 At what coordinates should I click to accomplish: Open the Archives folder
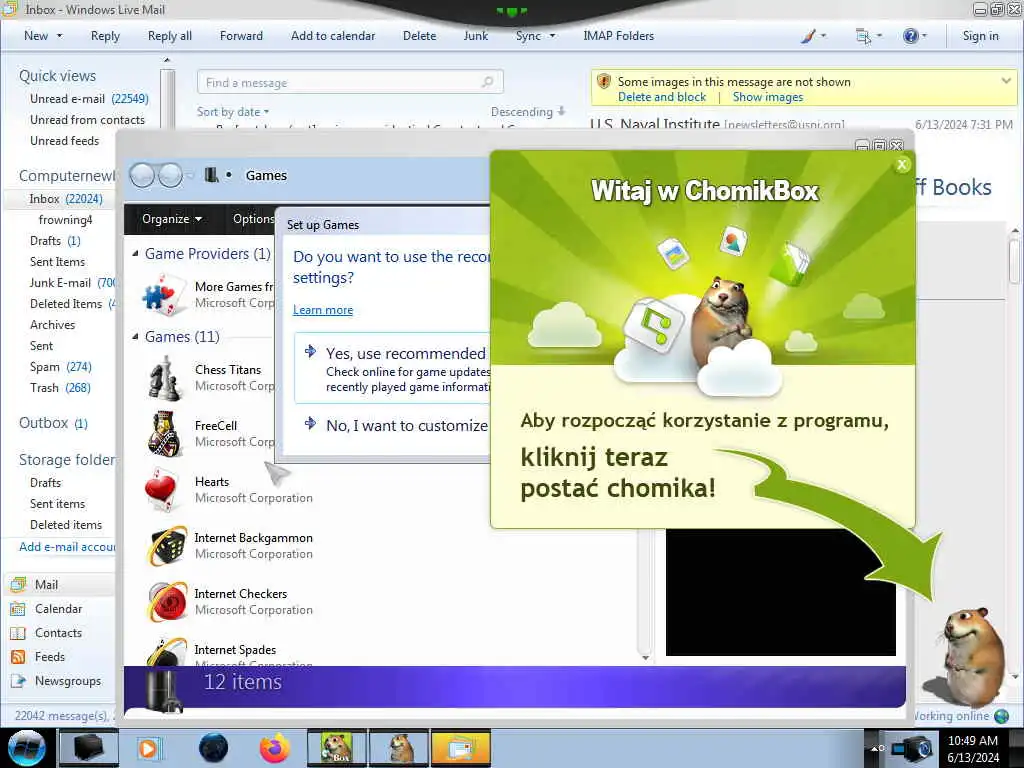tap(52, 325)
